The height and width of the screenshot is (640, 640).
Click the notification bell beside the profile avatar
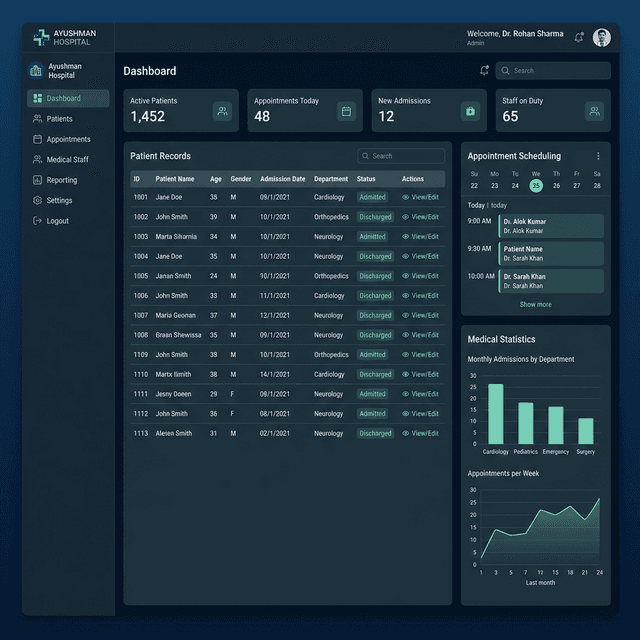(579, 38)
